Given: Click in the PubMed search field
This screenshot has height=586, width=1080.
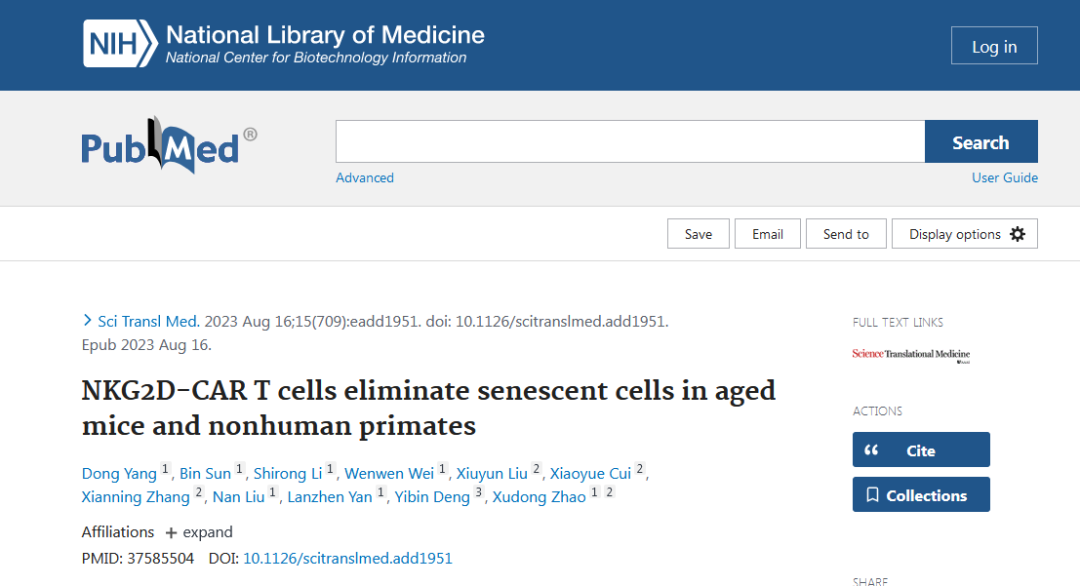Looking at the screenshot, I should click(630, 142).
